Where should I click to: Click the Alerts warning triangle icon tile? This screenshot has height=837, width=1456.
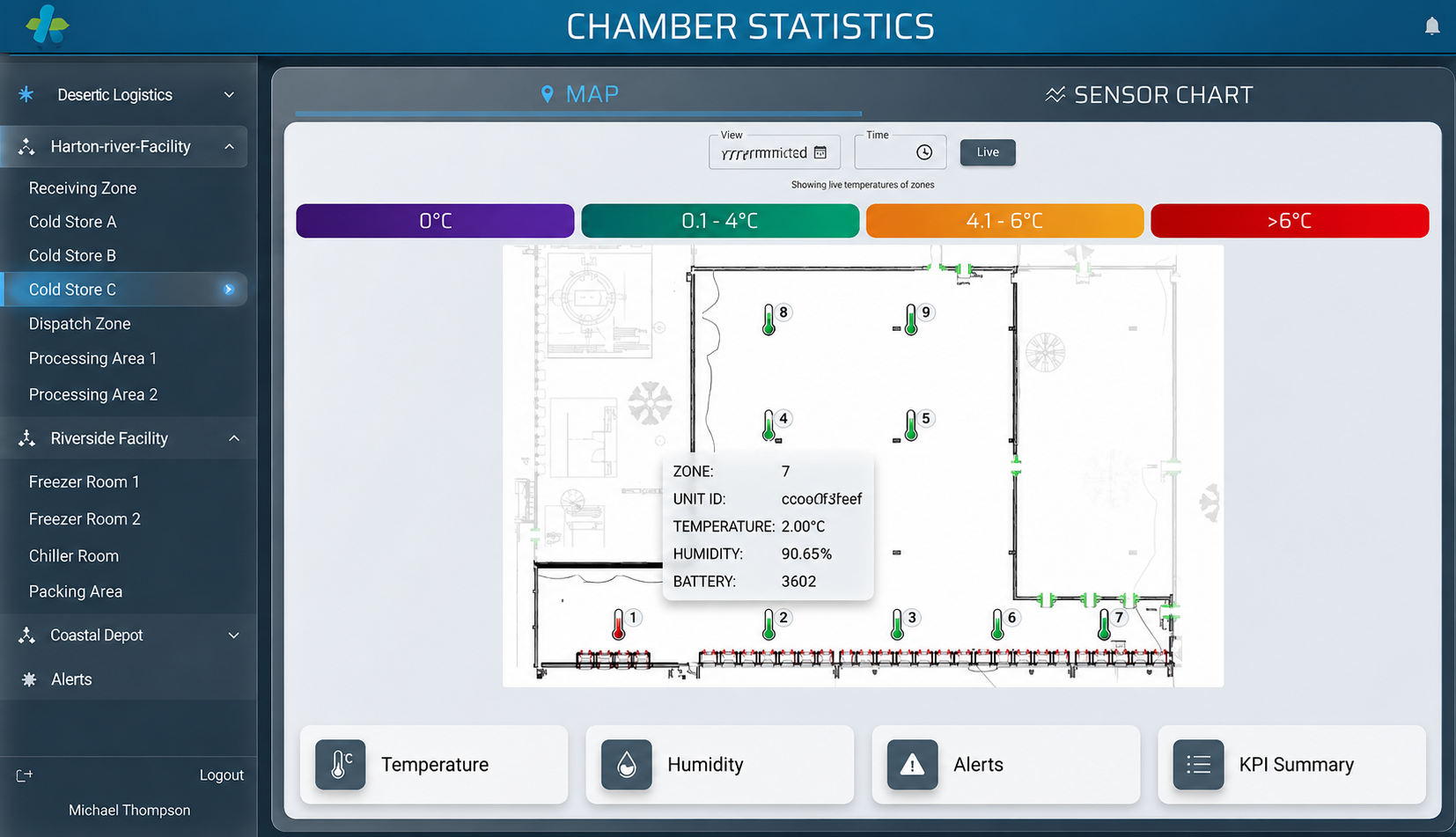(913, 764)
